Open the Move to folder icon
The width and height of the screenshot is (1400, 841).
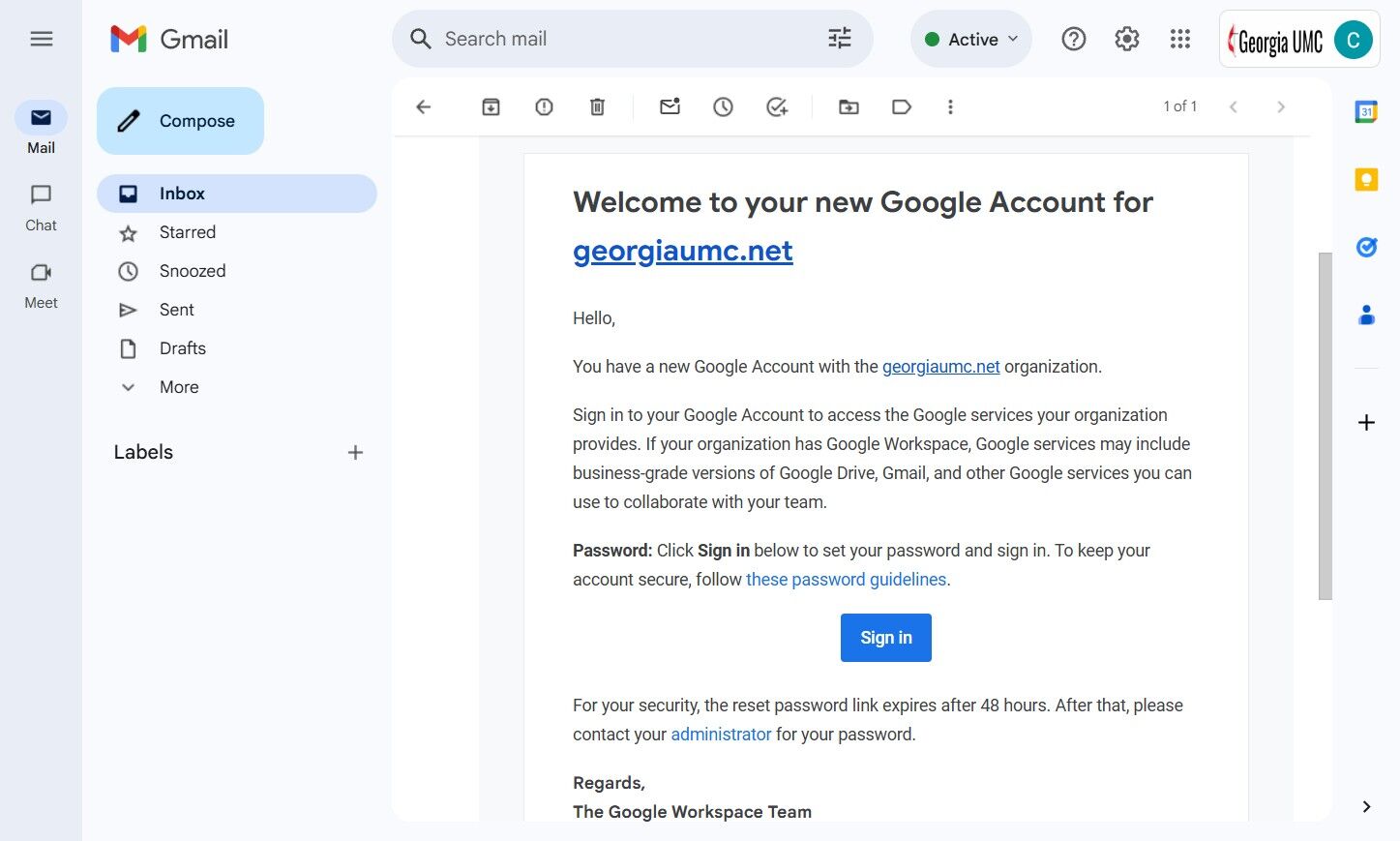click(849, 107)
